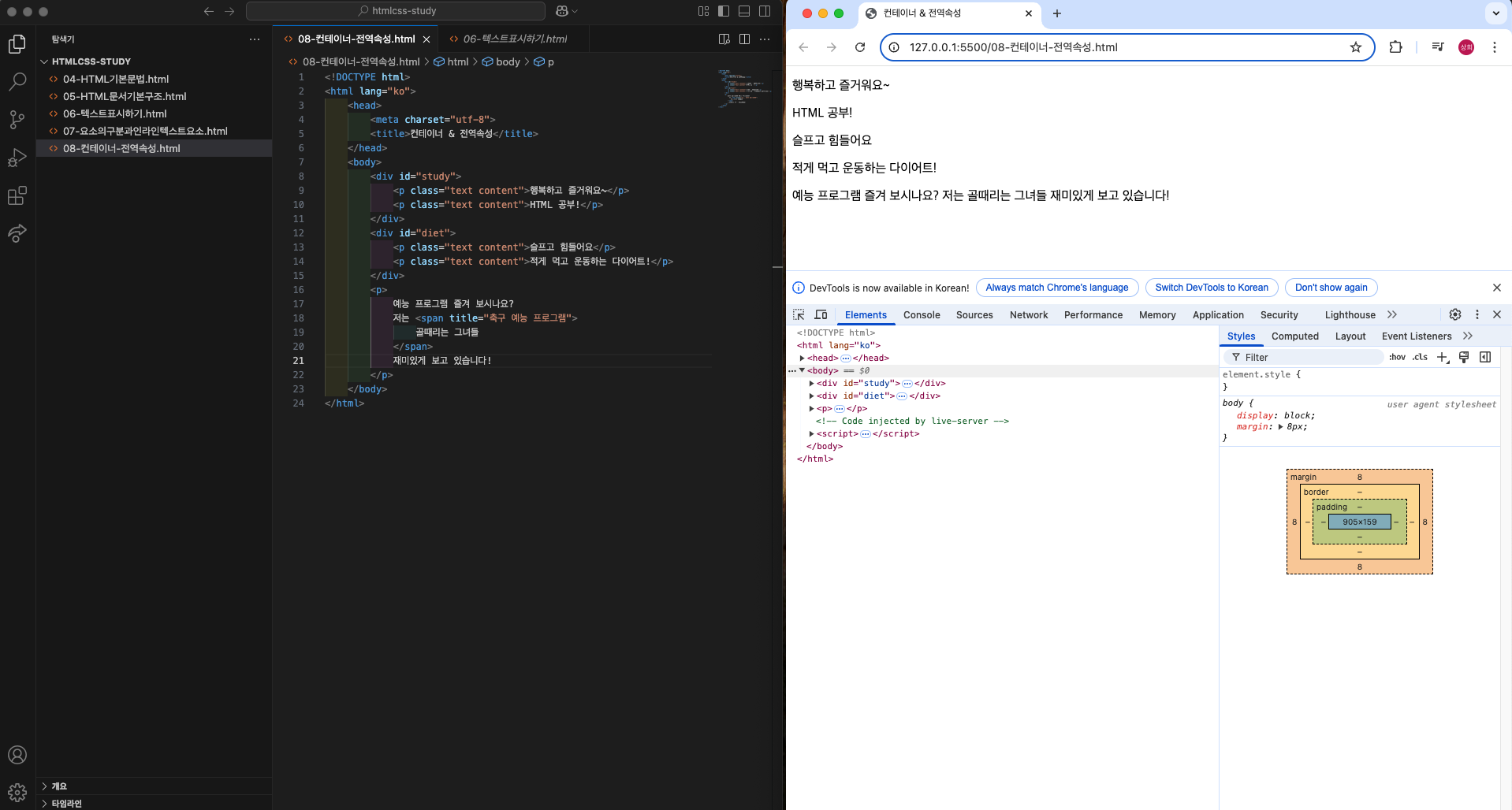Screen dimensions: 1512x810
Task: Expand the div id="study" node
Action: pos(811,383)
